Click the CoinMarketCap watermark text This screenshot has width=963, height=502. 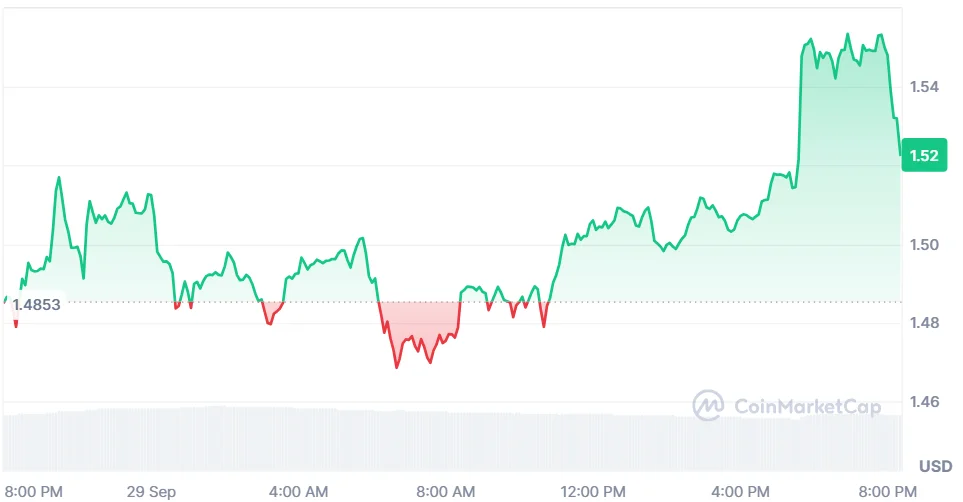808,406
